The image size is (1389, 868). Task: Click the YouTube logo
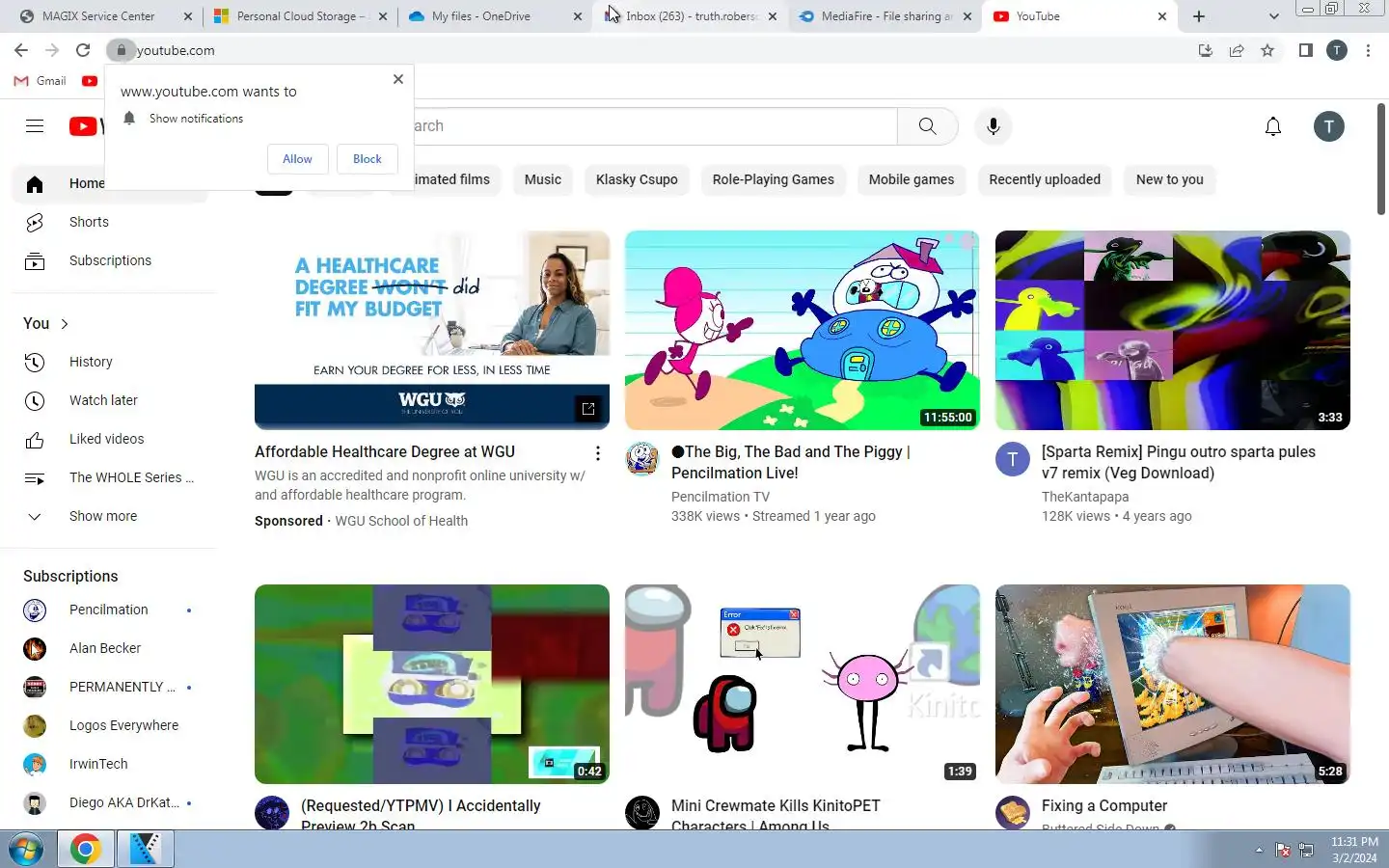(x=86, y=126)
